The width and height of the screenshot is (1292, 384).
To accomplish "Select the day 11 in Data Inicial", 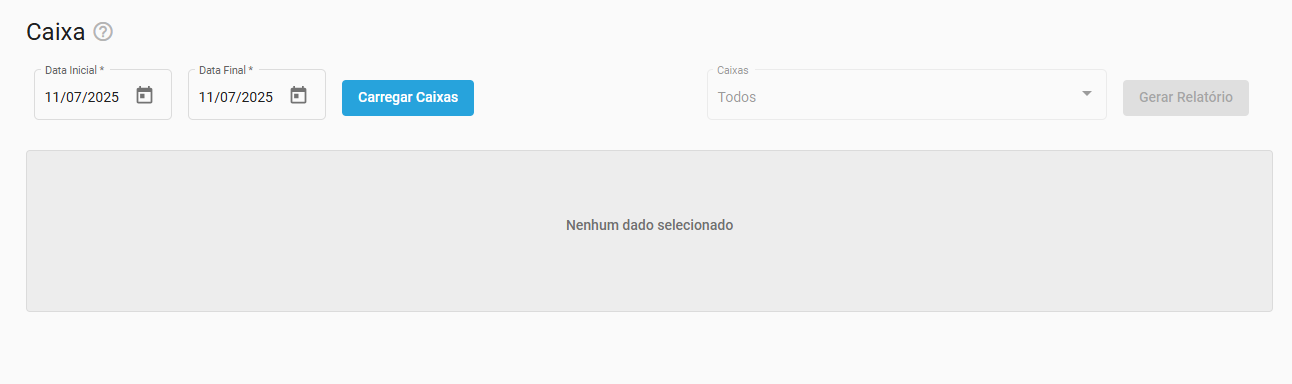I will (52, 98).
